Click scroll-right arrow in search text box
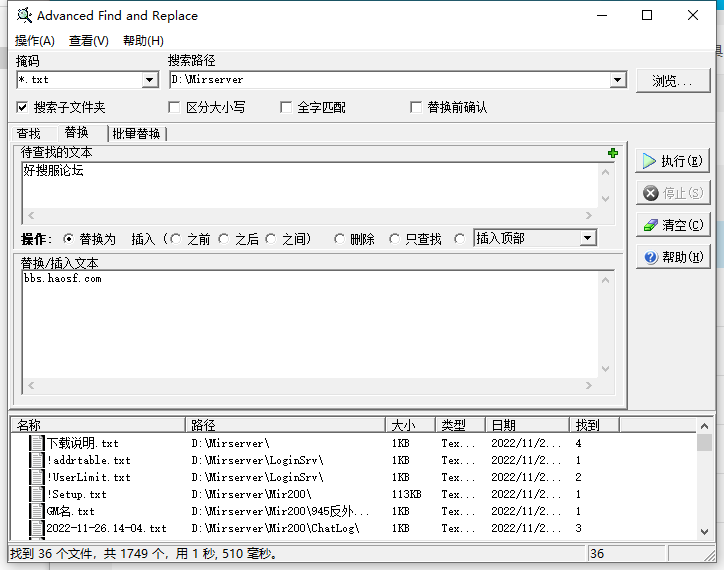This screenshot has height=570, width=724. 589,215
